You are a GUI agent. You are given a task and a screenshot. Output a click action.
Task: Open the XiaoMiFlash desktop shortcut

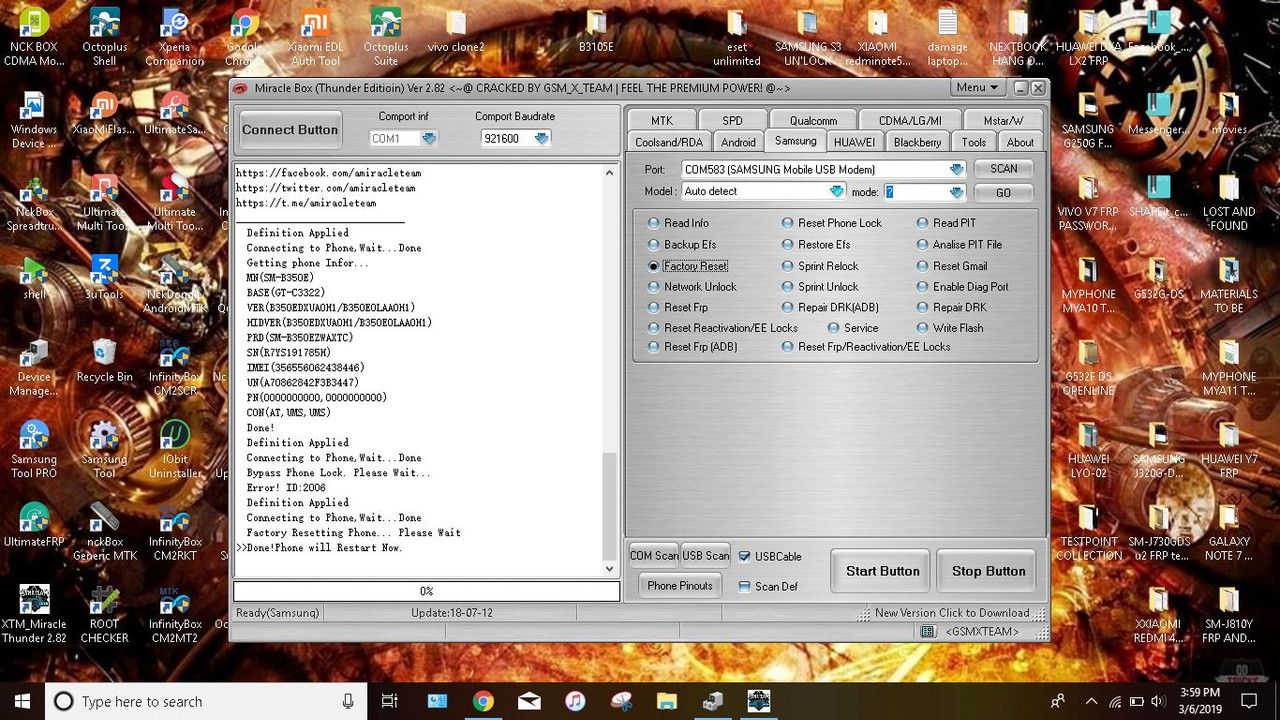[104, 113]
